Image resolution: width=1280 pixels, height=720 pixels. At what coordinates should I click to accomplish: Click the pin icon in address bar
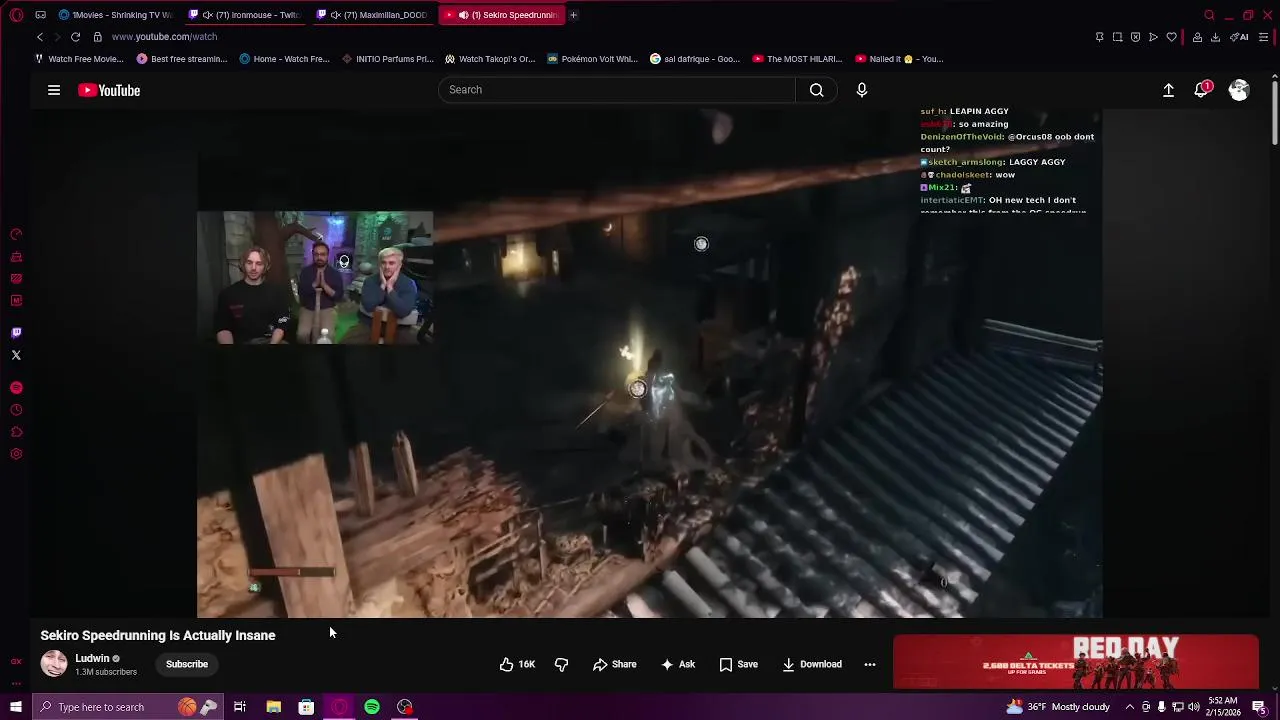pyautogui.click(x=1099, y=37)
